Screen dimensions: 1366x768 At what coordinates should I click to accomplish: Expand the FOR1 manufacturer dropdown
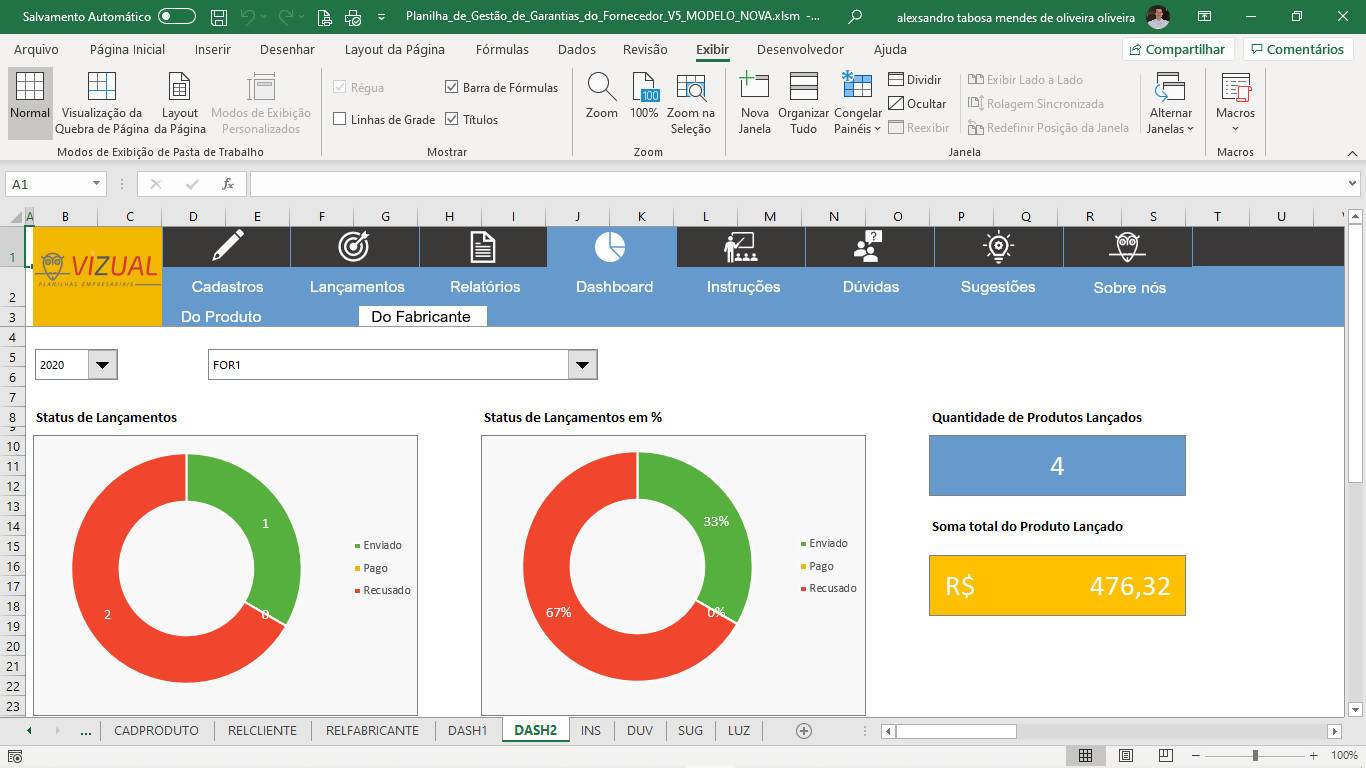pyautogui.click(x=582, y=365)
